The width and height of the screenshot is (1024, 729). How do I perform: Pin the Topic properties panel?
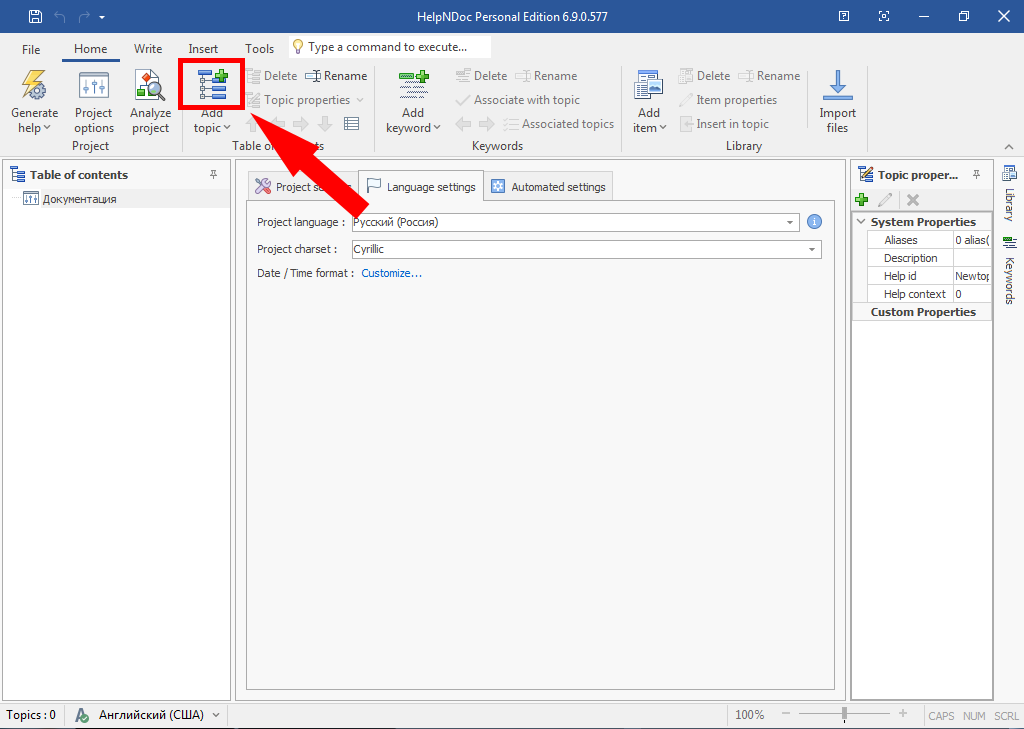click(x=976, y=174)
